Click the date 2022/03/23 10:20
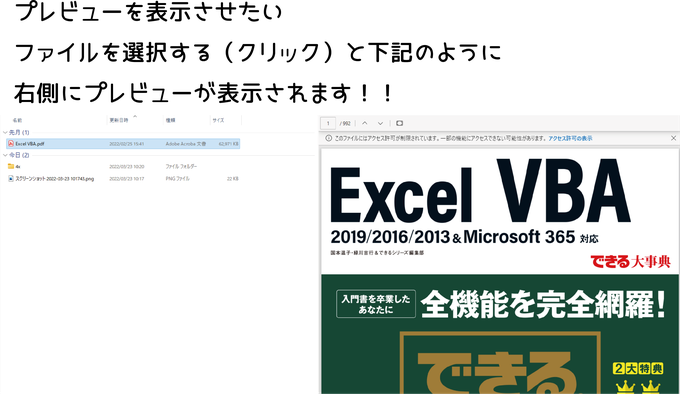 127,166
